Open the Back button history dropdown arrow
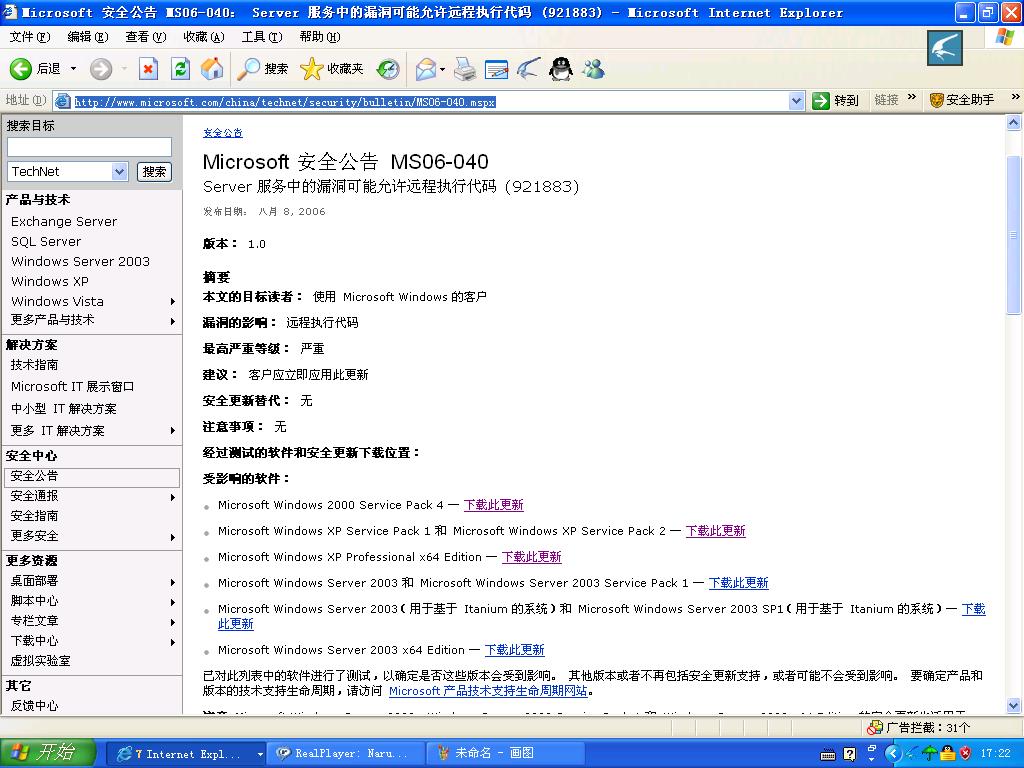 (x=73, y=69)
